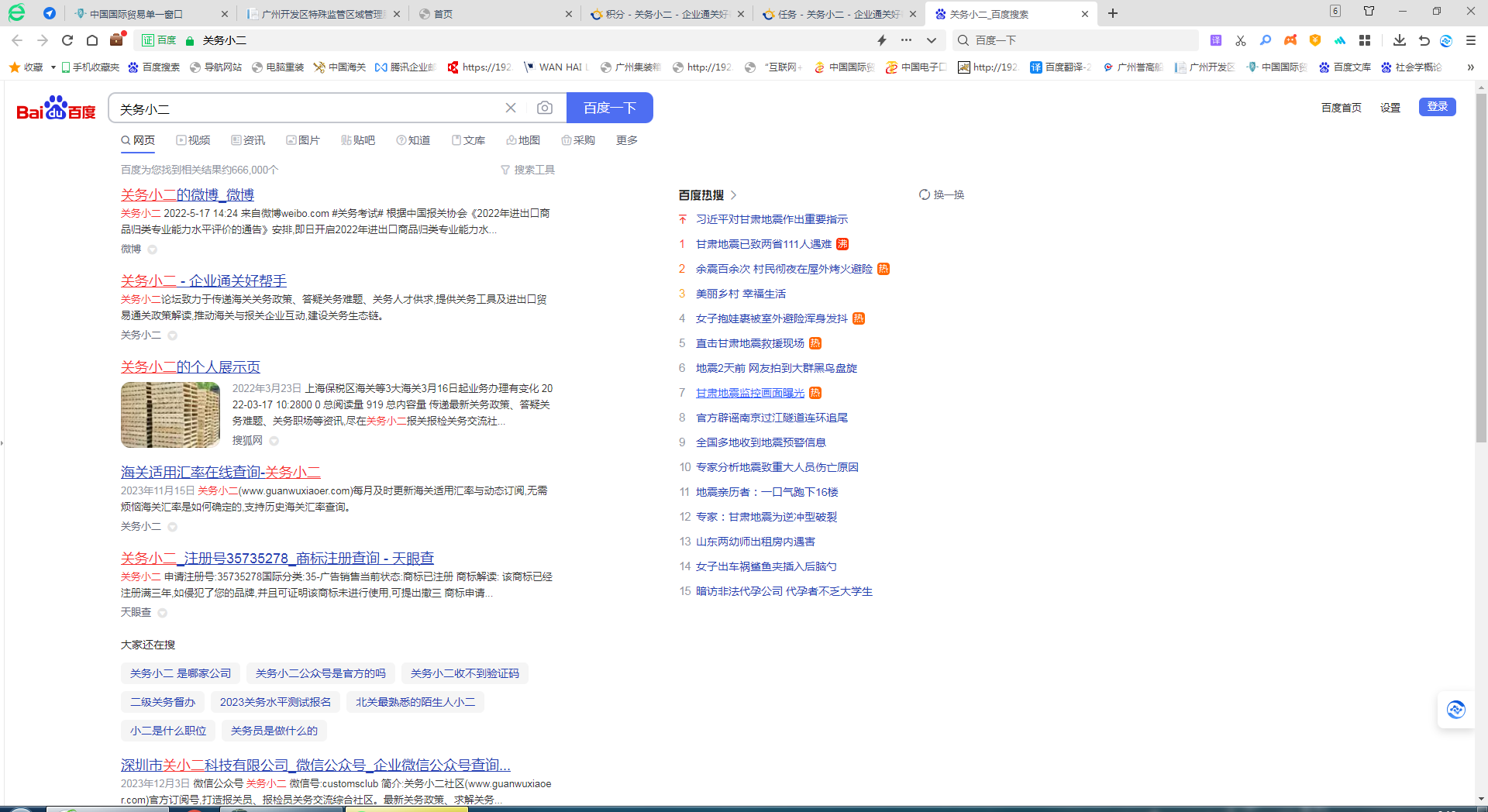Open the 更多 categories menu
Viewport: 1488px width, 812px height.
tap(627, 140)
